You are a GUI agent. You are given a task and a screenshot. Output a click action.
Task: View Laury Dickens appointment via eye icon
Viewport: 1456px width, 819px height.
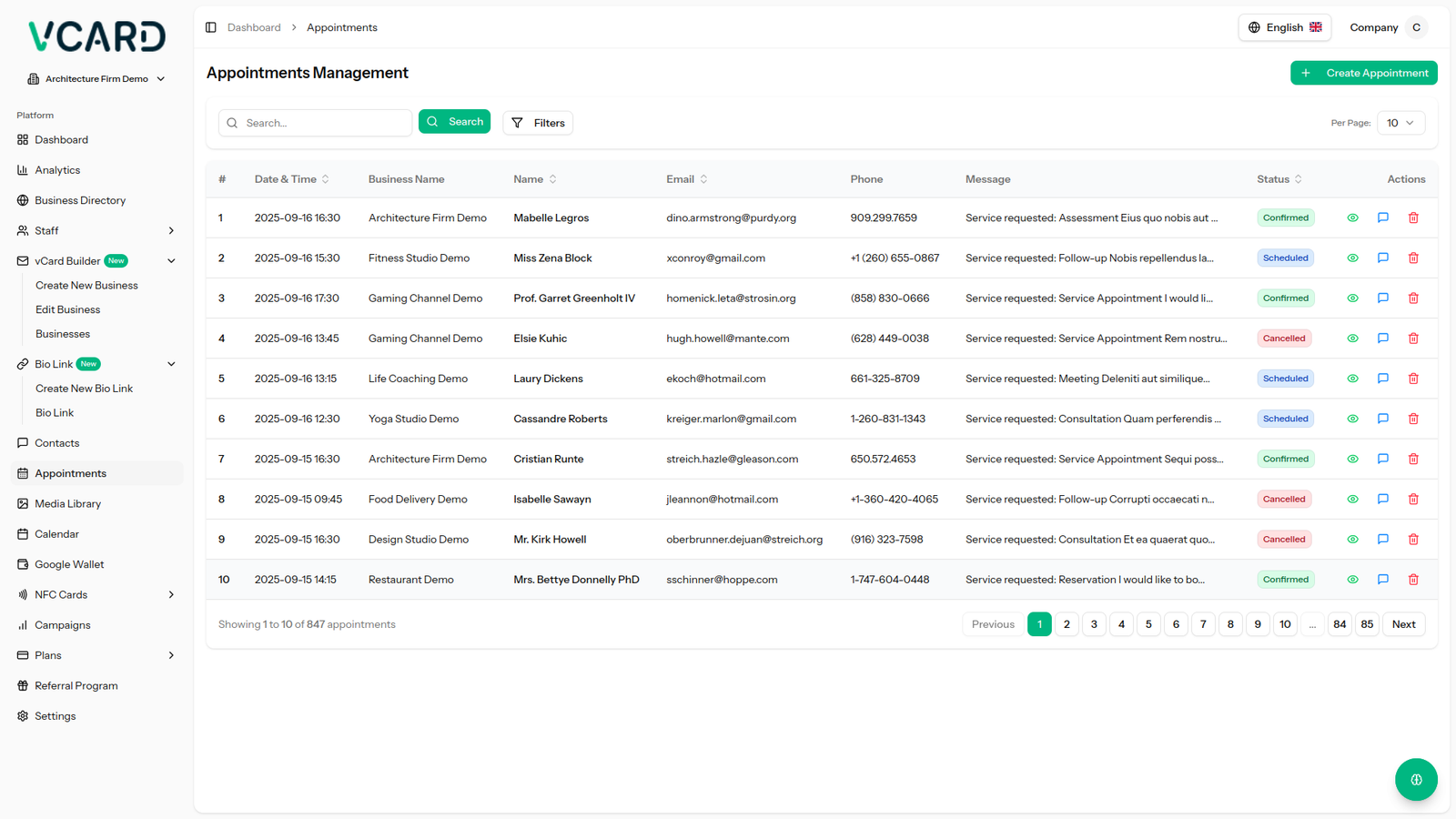1352,379
